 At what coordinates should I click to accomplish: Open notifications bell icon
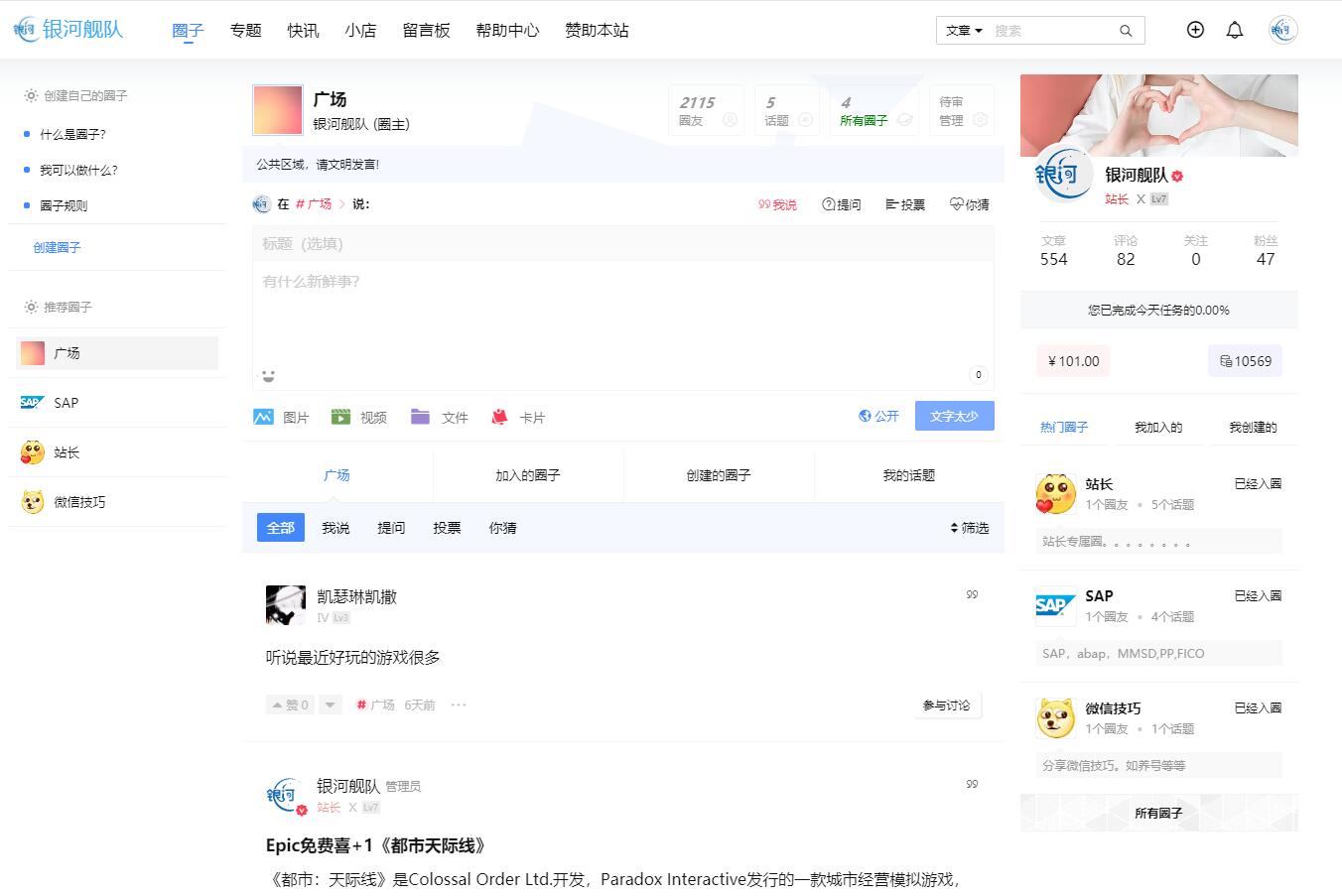tap(1235, 30)
